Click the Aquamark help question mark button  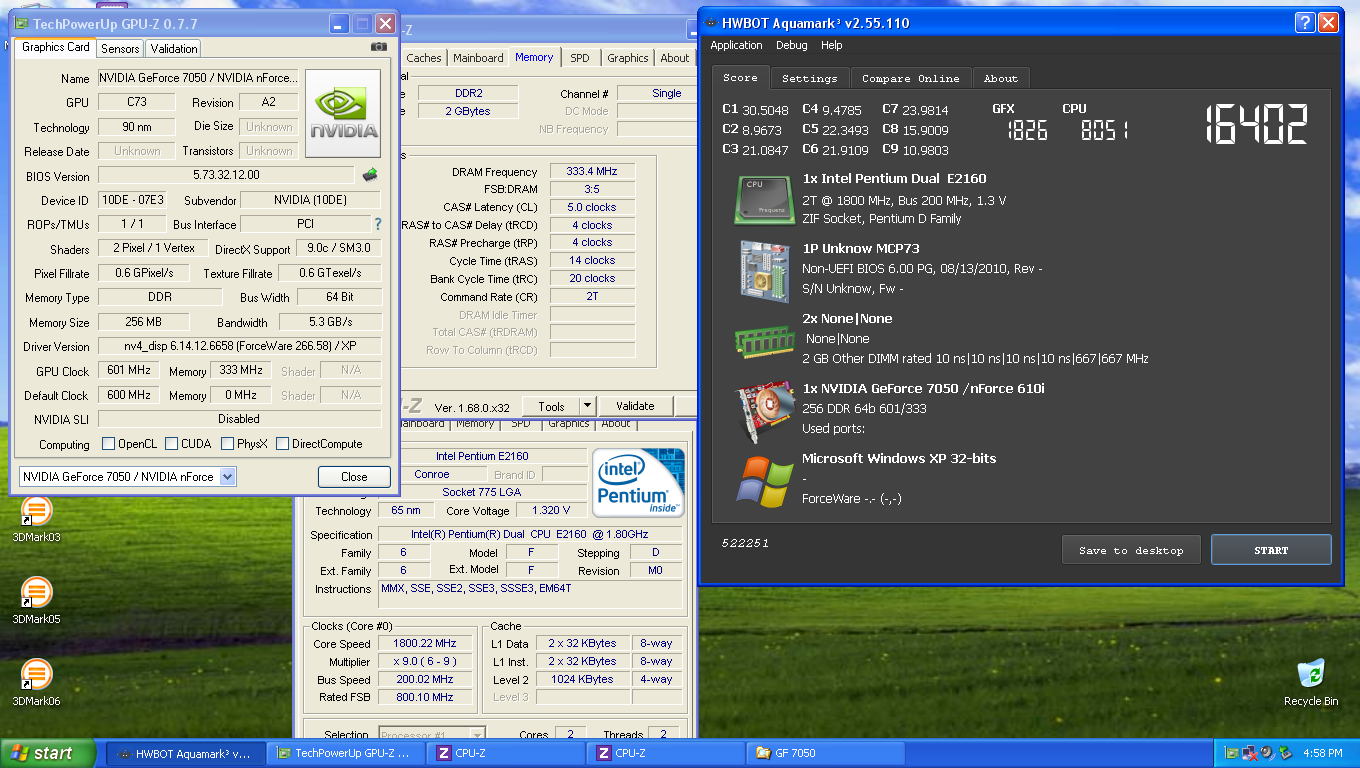tap(1305, 23)
